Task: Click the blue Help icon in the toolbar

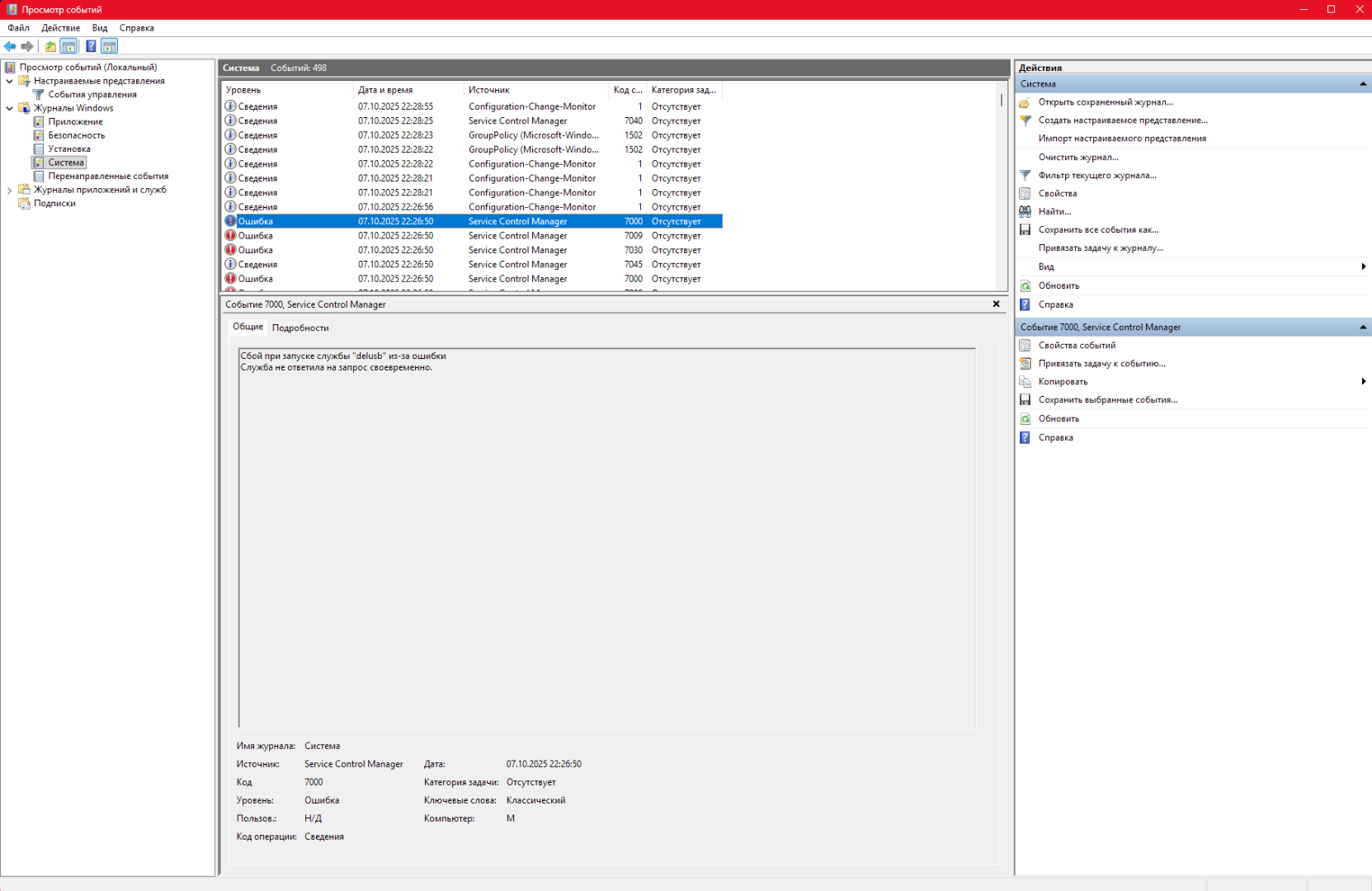Action: click(x=91, y=46)
